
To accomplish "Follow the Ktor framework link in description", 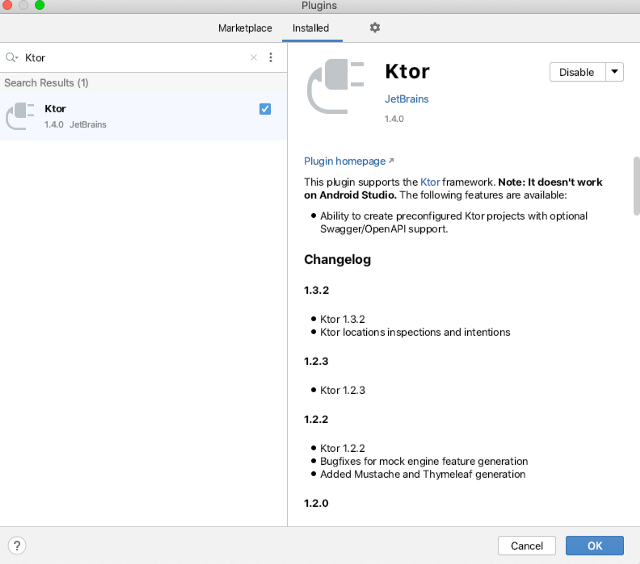I will (430, 182).
